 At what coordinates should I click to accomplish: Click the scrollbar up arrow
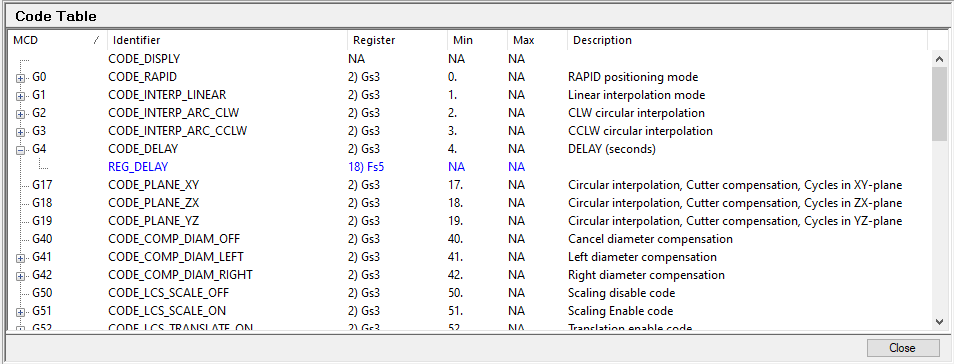pyautogui.click(x=939, y=59)
